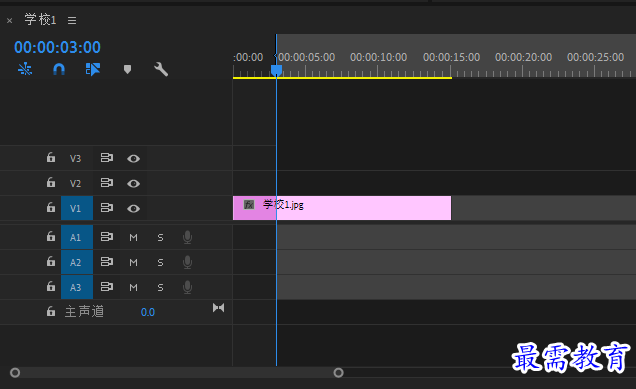636x389 pixels.
Task: Enable voice-over record on A1
Action: coord(187,237)
